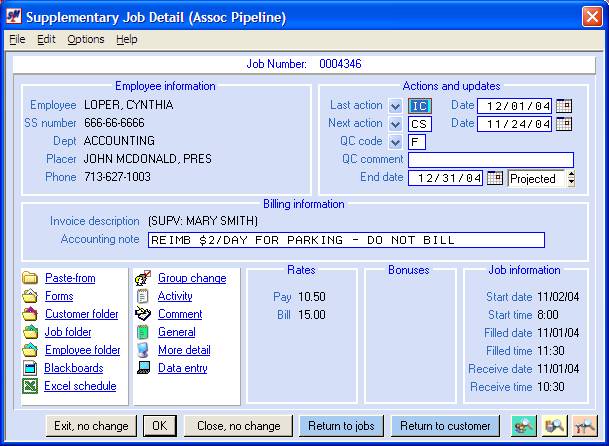Open the Blackboards link
This screenshot has height=446, width=609.
coord(74,368)
